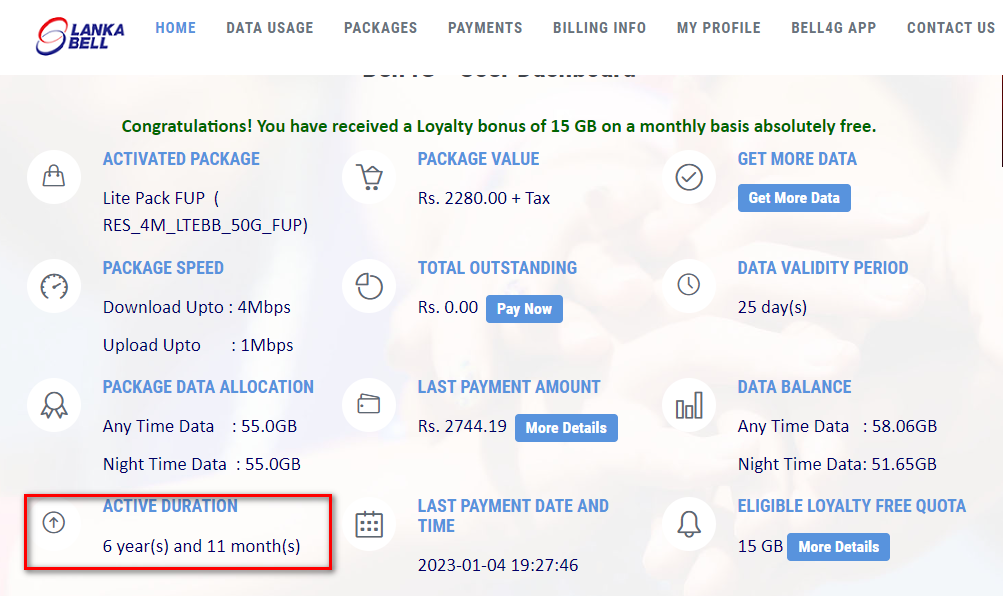The height and width of the screenshot is (600, 1003).
Task: Go to BELL4G APP page
Action: pyautogui.click(x=833, y=28)
